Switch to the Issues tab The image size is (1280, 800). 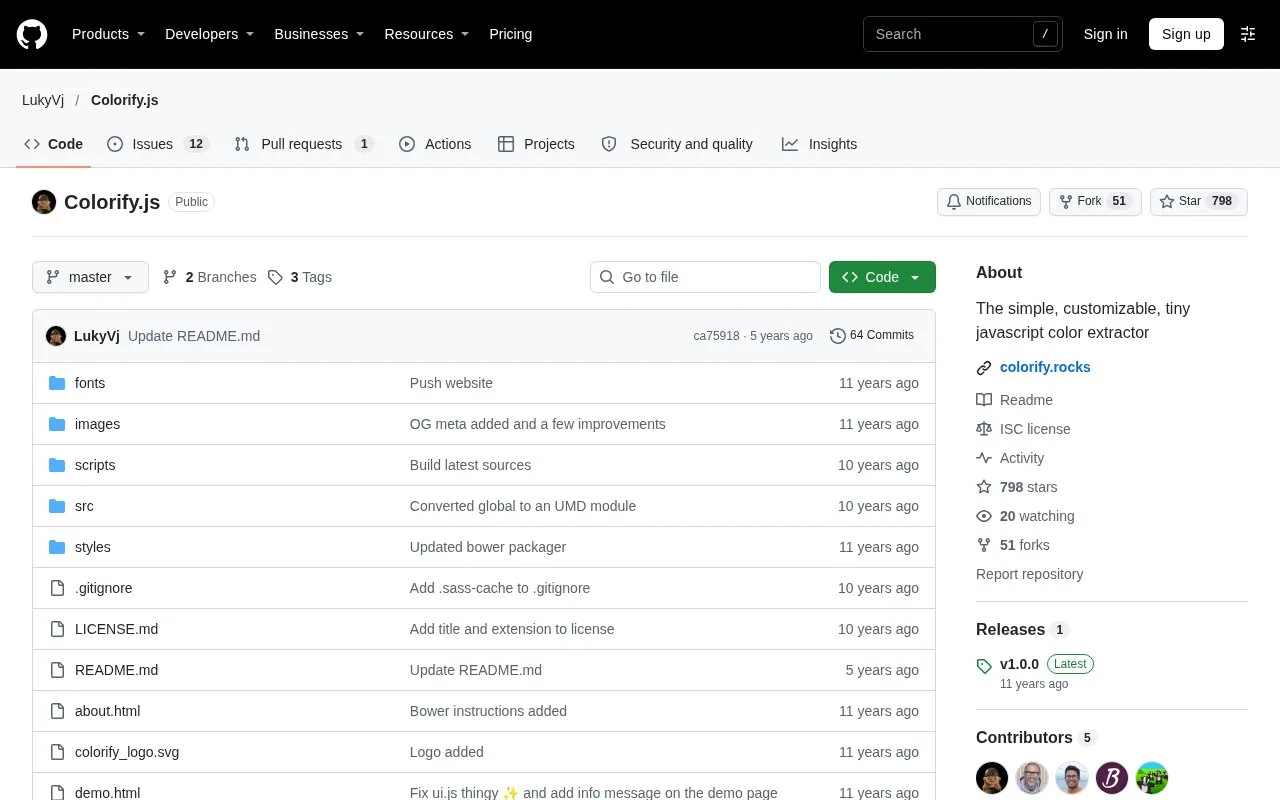(157, 144)
